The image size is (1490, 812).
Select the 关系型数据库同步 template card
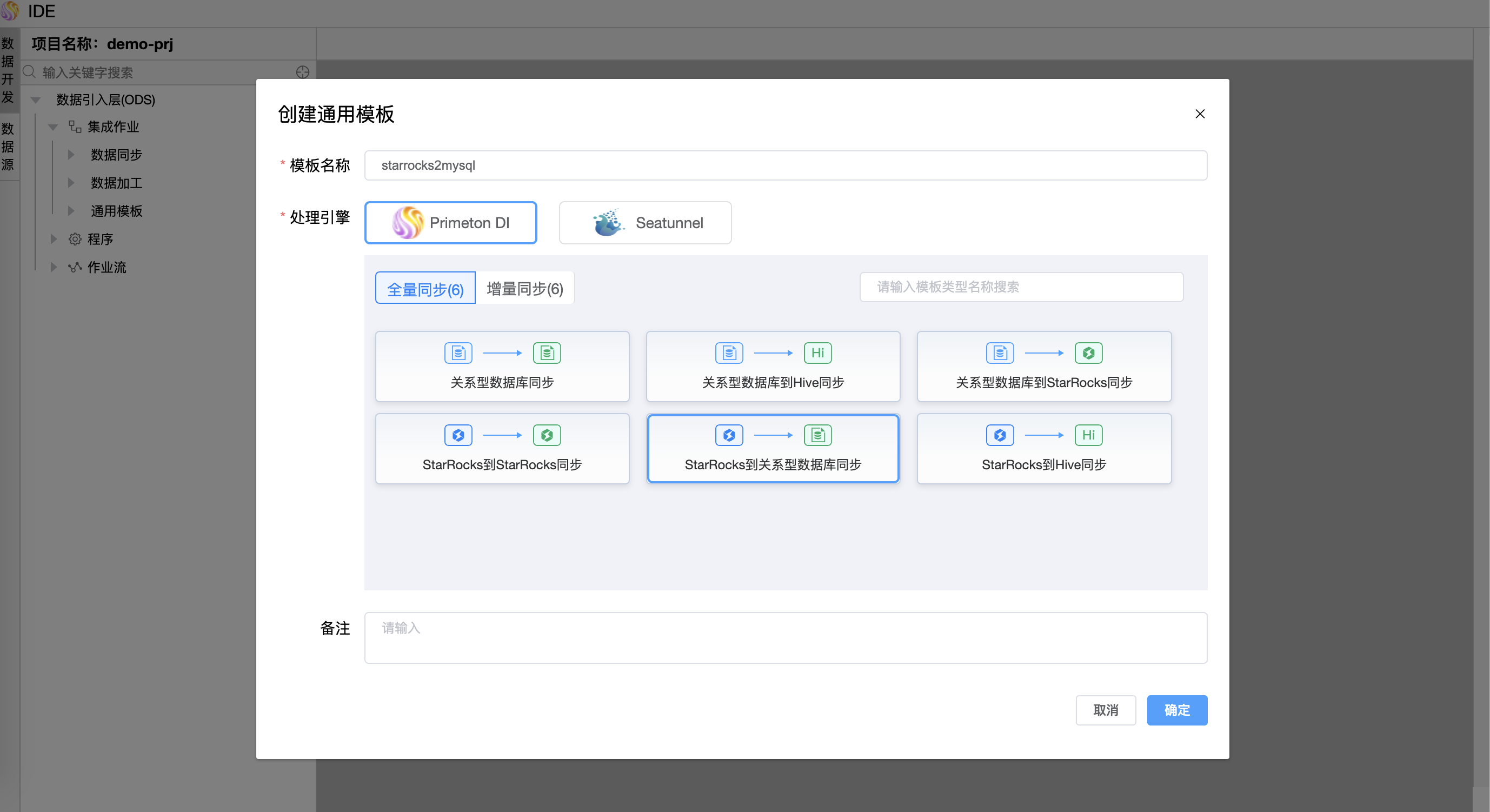[502, 367]
